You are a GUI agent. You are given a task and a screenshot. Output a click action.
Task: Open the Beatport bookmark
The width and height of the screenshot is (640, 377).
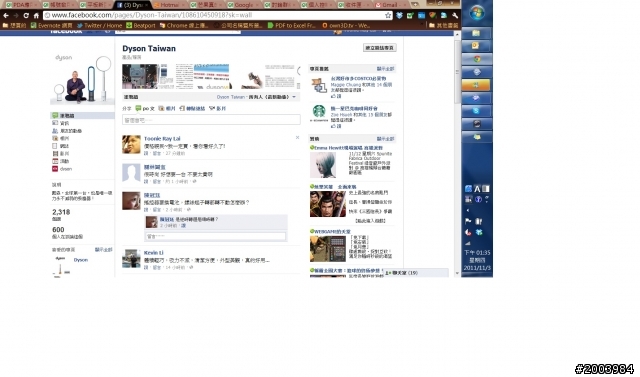[141, 25]
